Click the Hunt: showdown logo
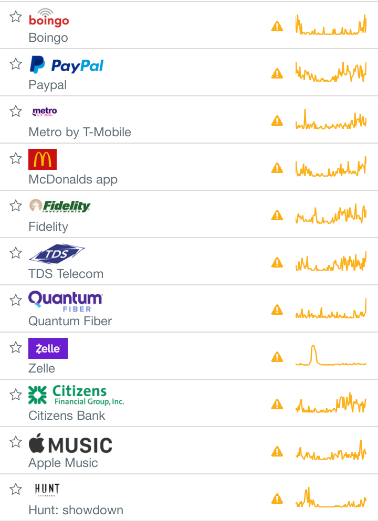 (47, 489)
